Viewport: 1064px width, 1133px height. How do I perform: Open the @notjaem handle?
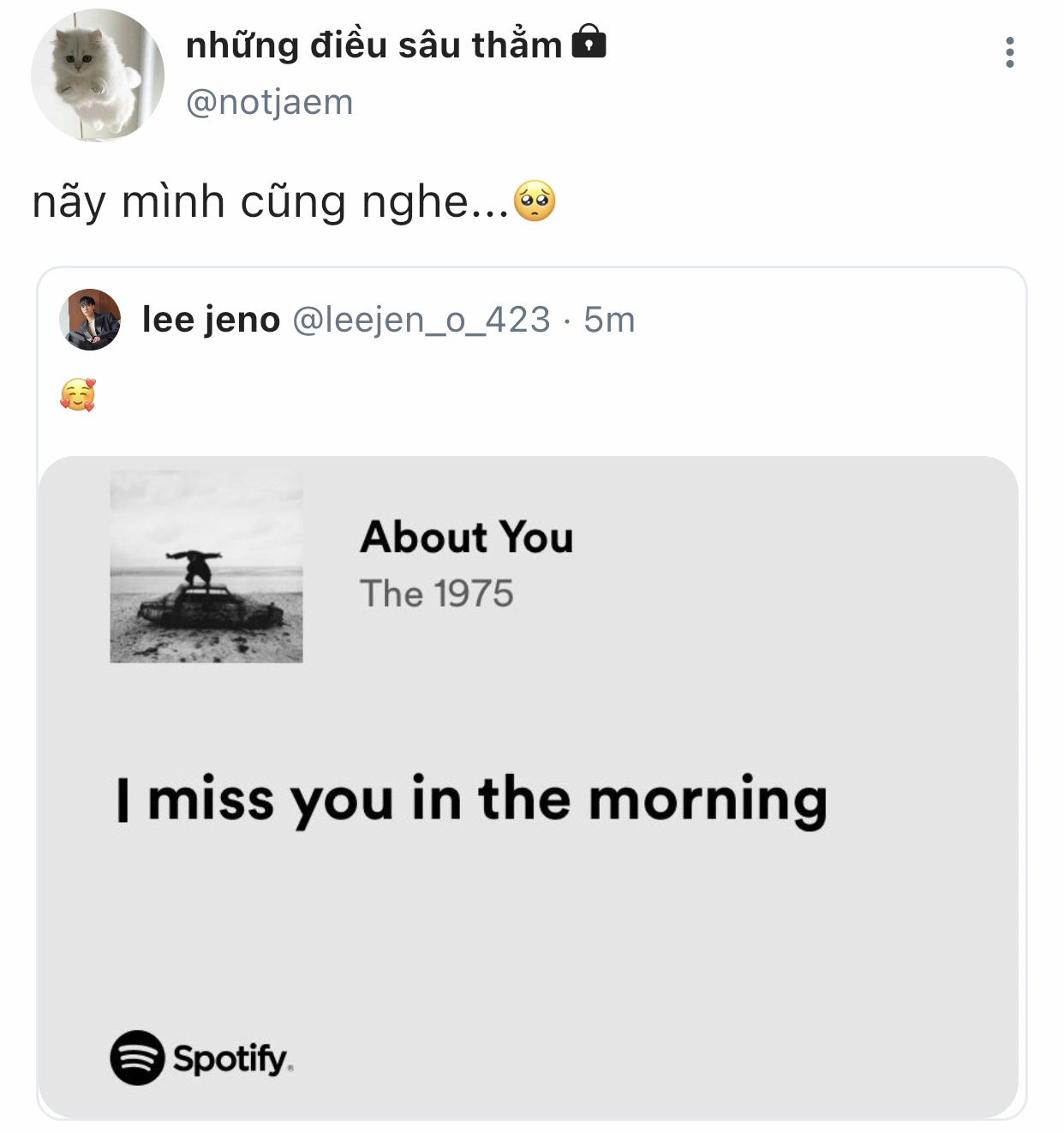[x=269, y=102]
